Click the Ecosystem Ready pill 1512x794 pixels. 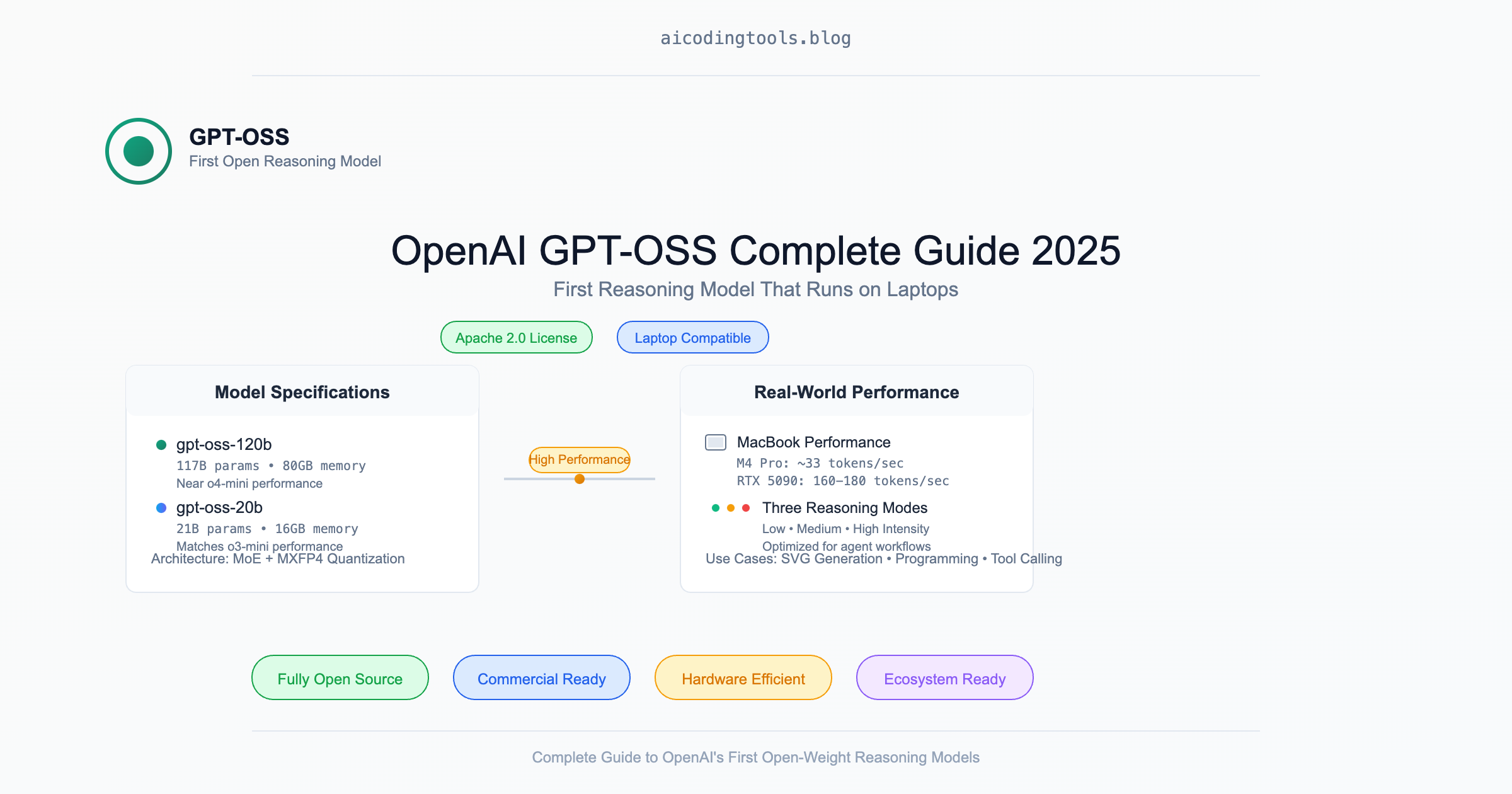945,677
